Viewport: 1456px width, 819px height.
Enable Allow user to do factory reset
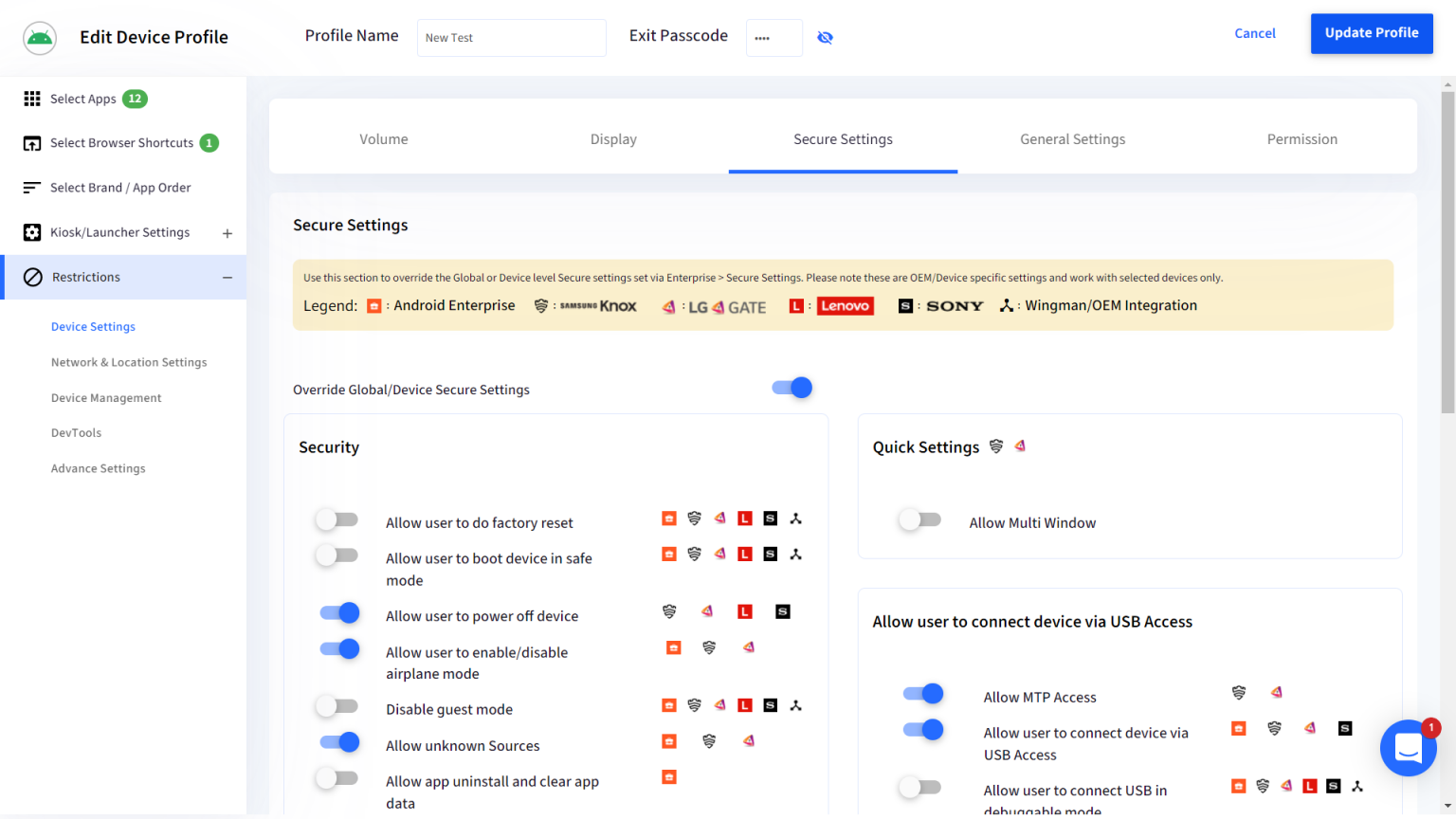337,519
